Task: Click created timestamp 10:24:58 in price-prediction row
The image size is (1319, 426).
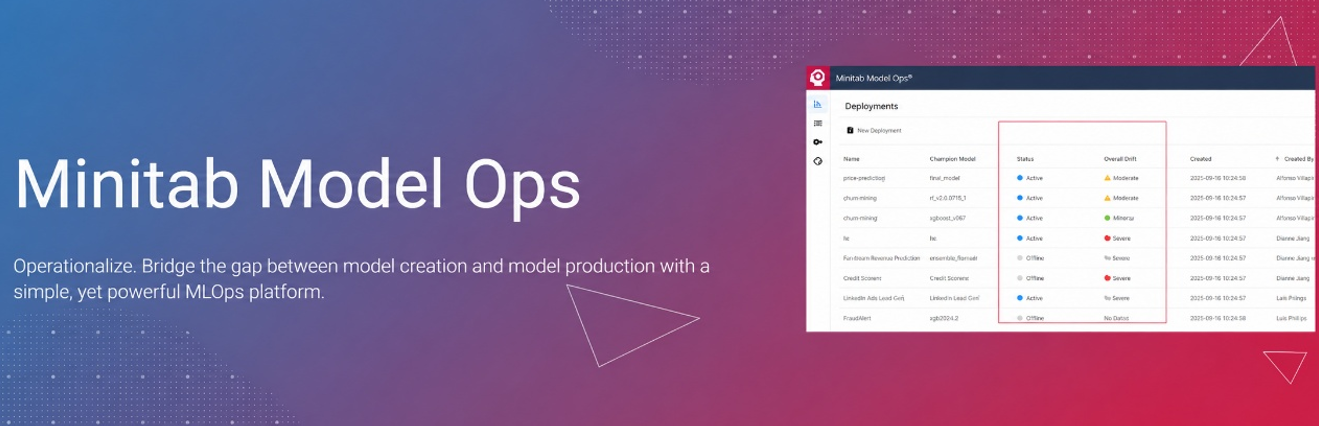Action: 1217,178
